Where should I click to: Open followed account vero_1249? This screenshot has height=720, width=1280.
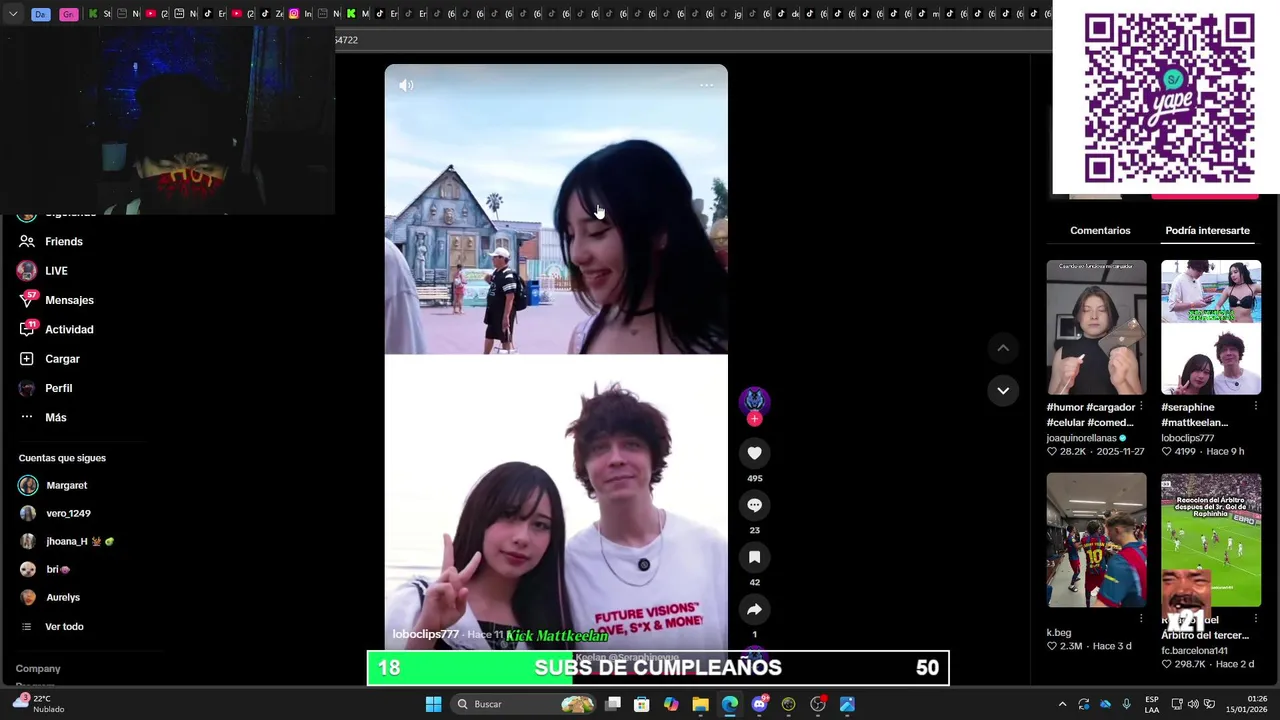(x=68, y=513)
